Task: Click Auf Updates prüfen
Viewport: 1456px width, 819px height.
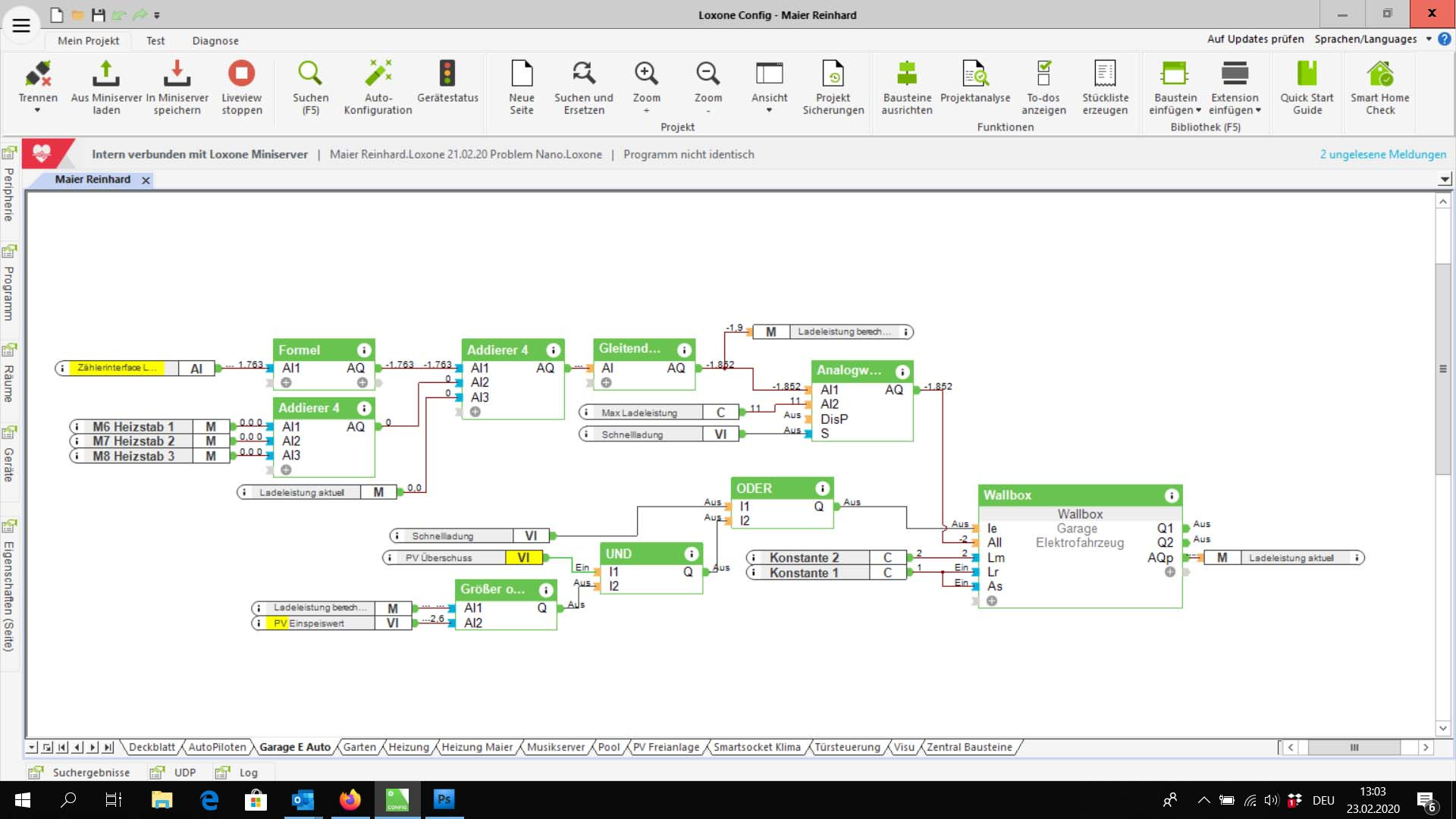Action: (1255, 39)
